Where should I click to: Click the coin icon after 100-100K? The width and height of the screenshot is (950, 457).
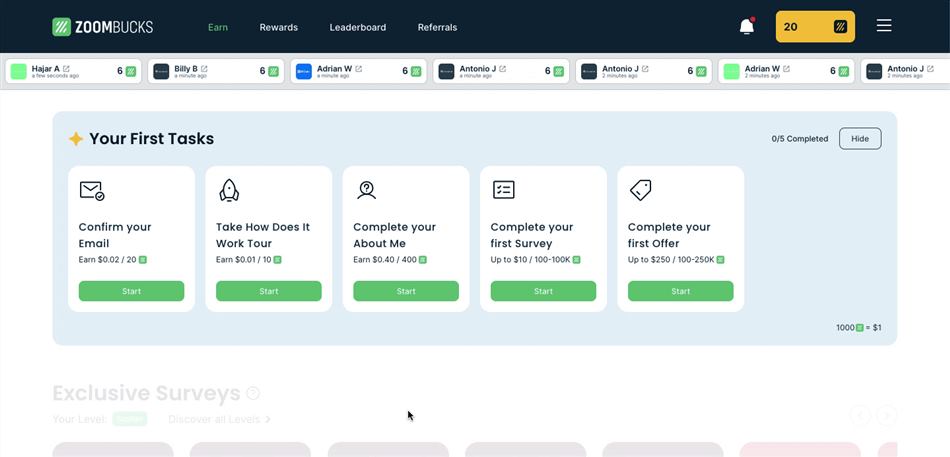[x=577, y=259]
